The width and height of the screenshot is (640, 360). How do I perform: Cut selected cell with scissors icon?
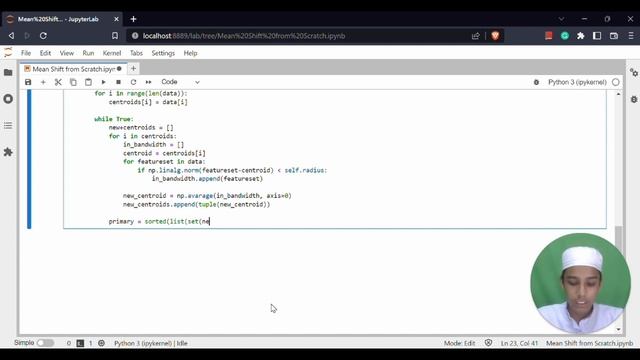point(58,82)
